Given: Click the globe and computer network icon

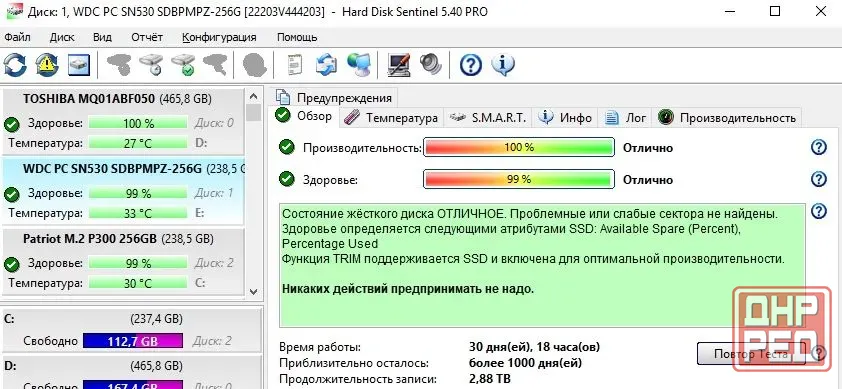Looking at the screenshot, I should (x=358, y=65).
